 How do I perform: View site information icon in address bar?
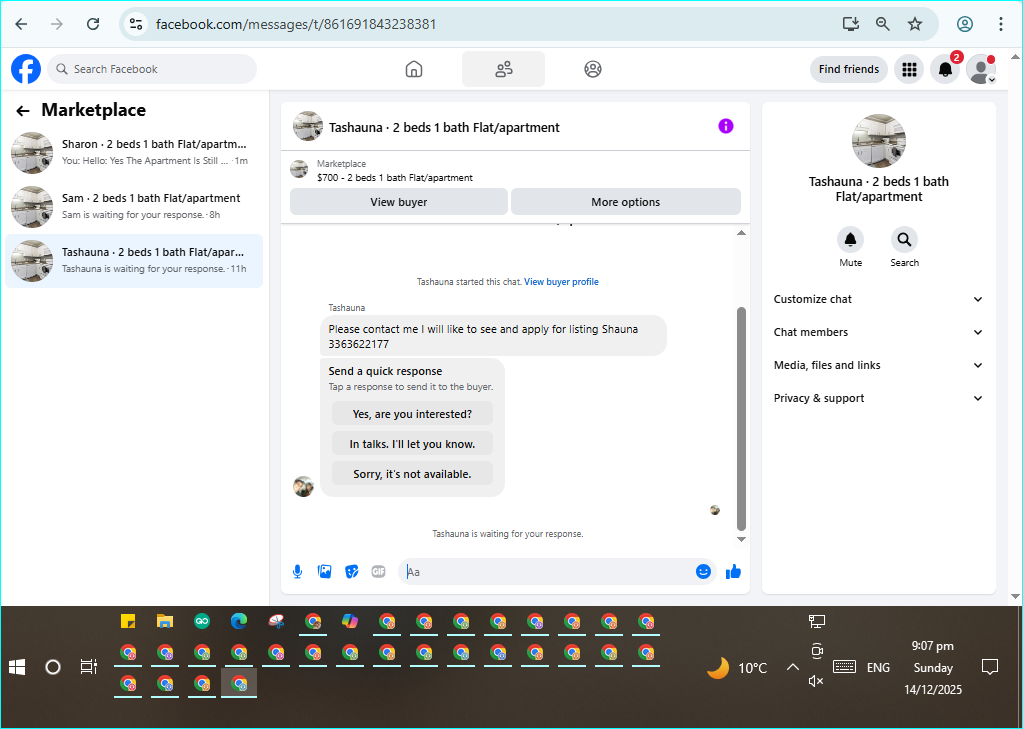136,24
